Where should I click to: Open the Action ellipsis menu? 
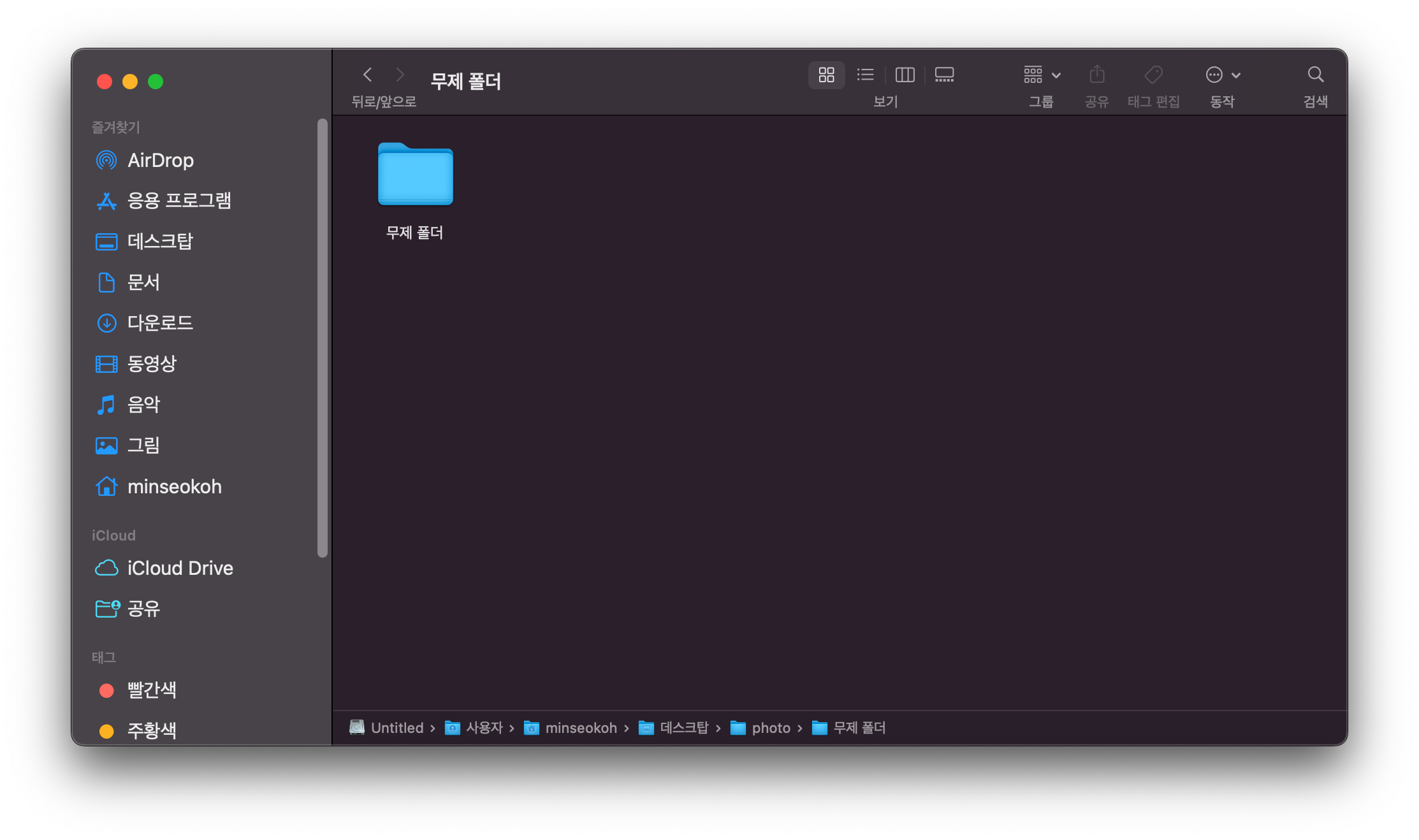(1222, 75)
